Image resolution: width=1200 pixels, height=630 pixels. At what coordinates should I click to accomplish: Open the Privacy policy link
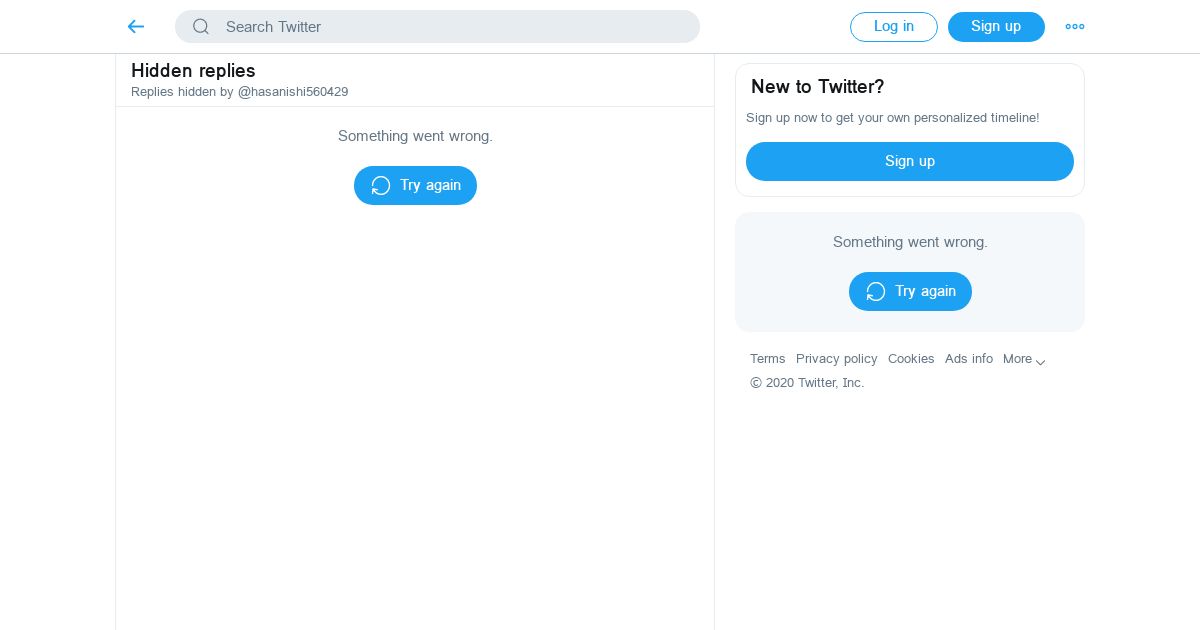coord(836,359)
